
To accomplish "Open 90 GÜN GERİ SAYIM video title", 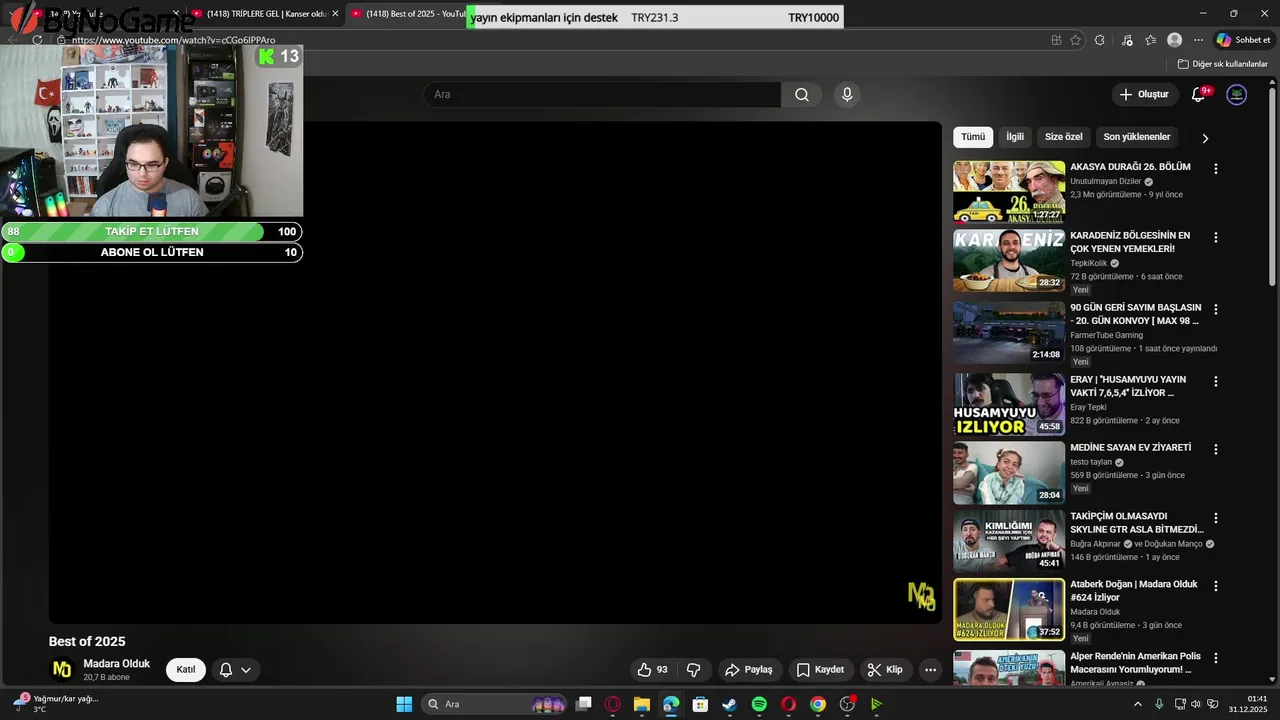I will click(x=1136, y=314).
